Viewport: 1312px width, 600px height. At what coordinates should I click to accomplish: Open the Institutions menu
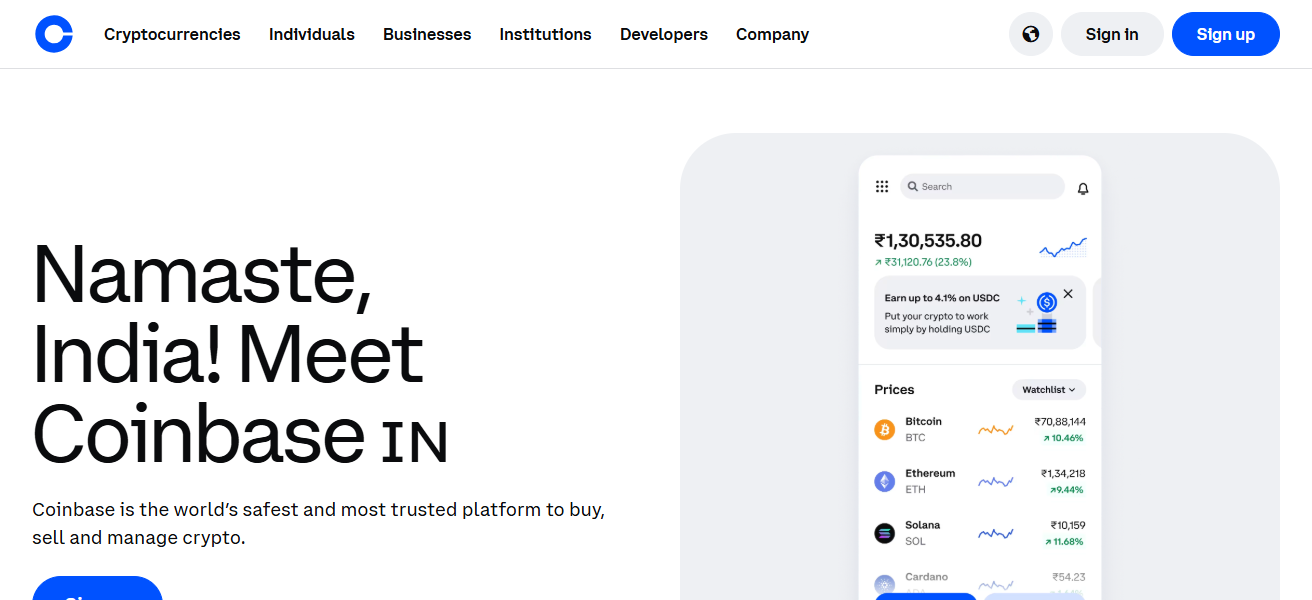[545, 34]
